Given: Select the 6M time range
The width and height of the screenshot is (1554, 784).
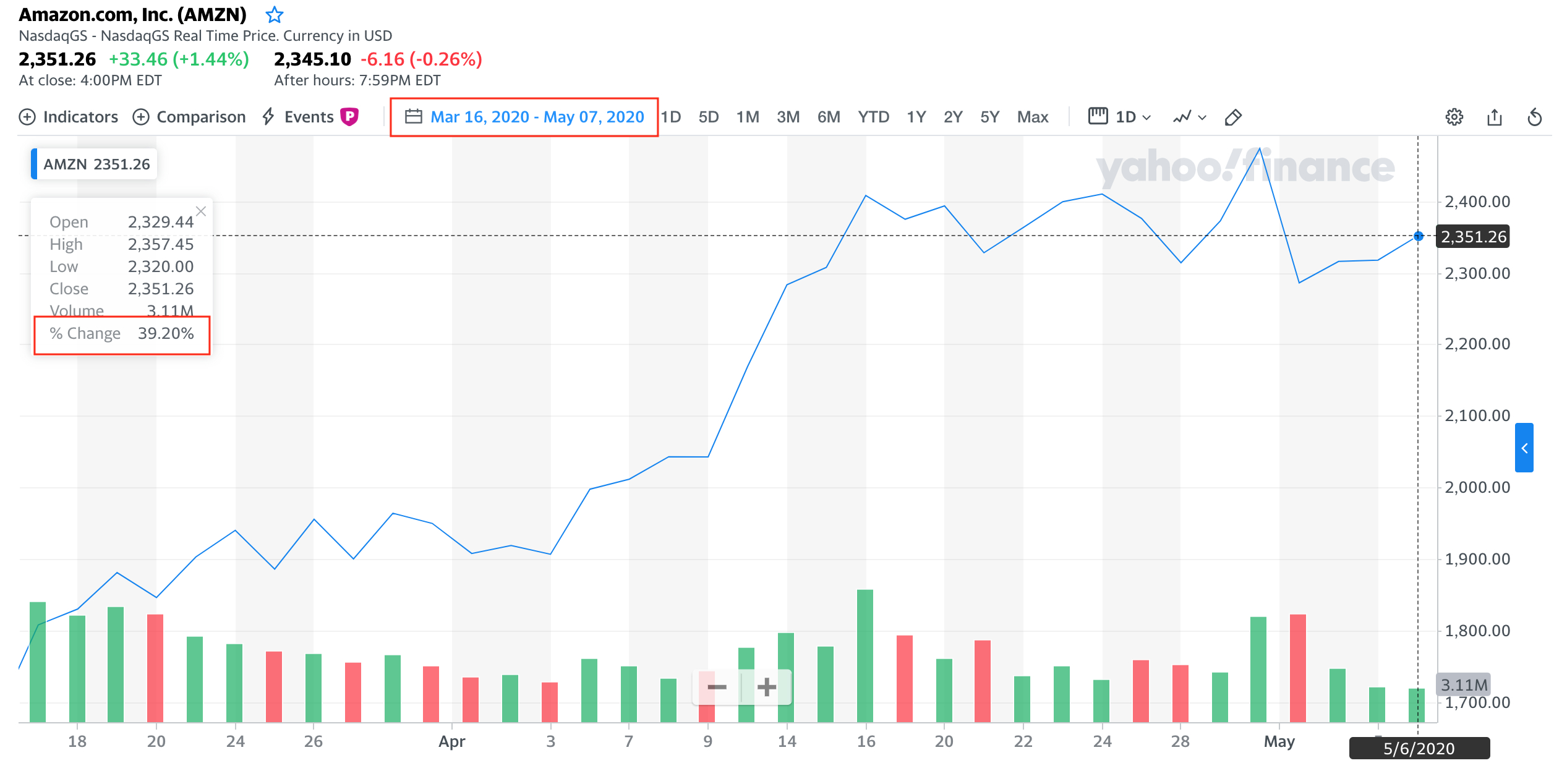Looking at the screenshot, I should [829, 117].
